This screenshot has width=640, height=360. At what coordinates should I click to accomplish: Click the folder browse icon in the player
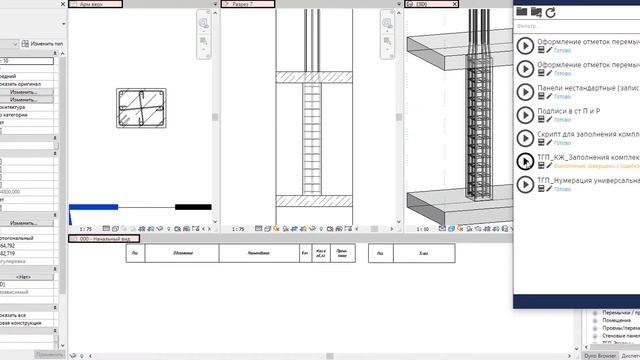[x=522, y=12]
